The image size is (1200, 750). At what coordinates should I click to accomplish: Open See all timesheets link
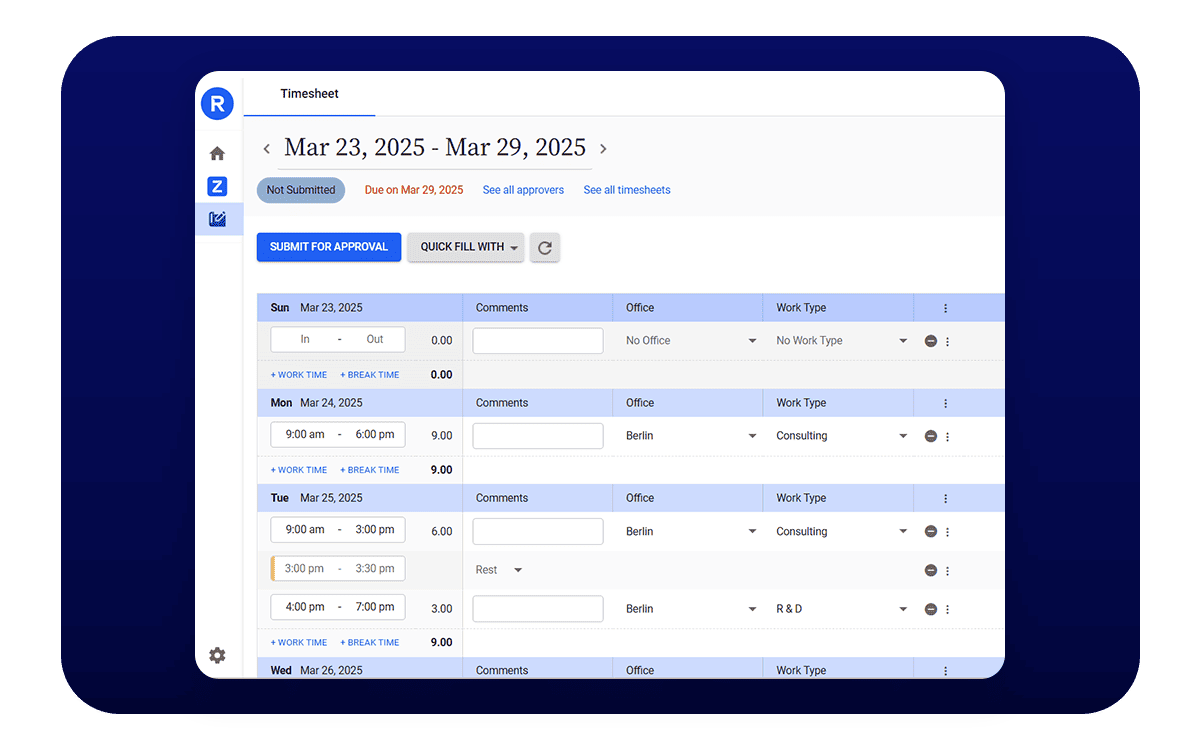pyautogui.click(x=627, y=190)
